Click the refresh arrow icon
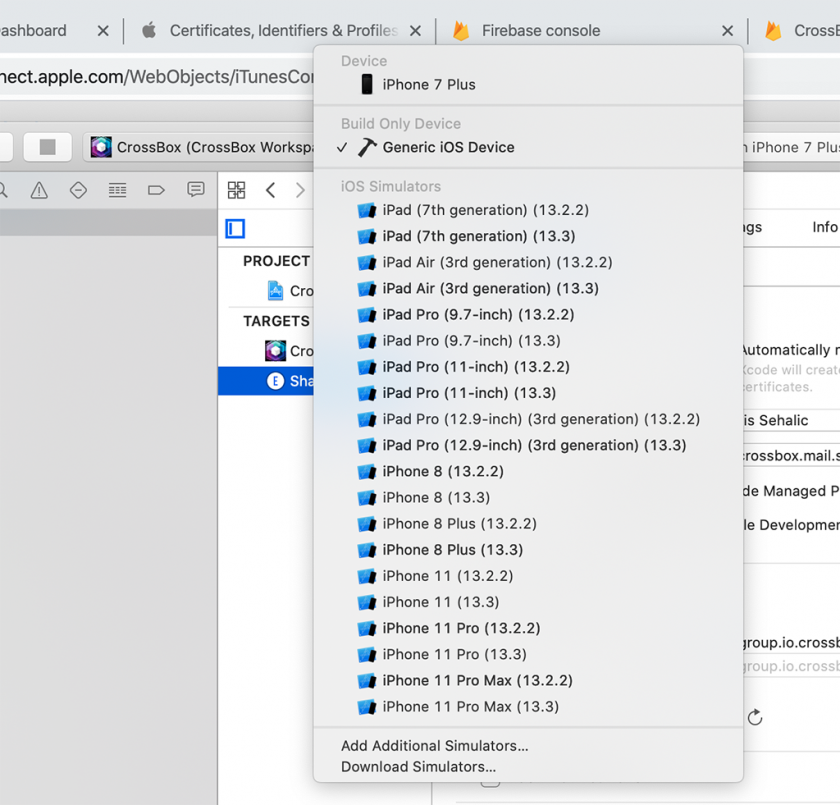The width and height of the screenshot is (840, 805). [x=755, y=717]
